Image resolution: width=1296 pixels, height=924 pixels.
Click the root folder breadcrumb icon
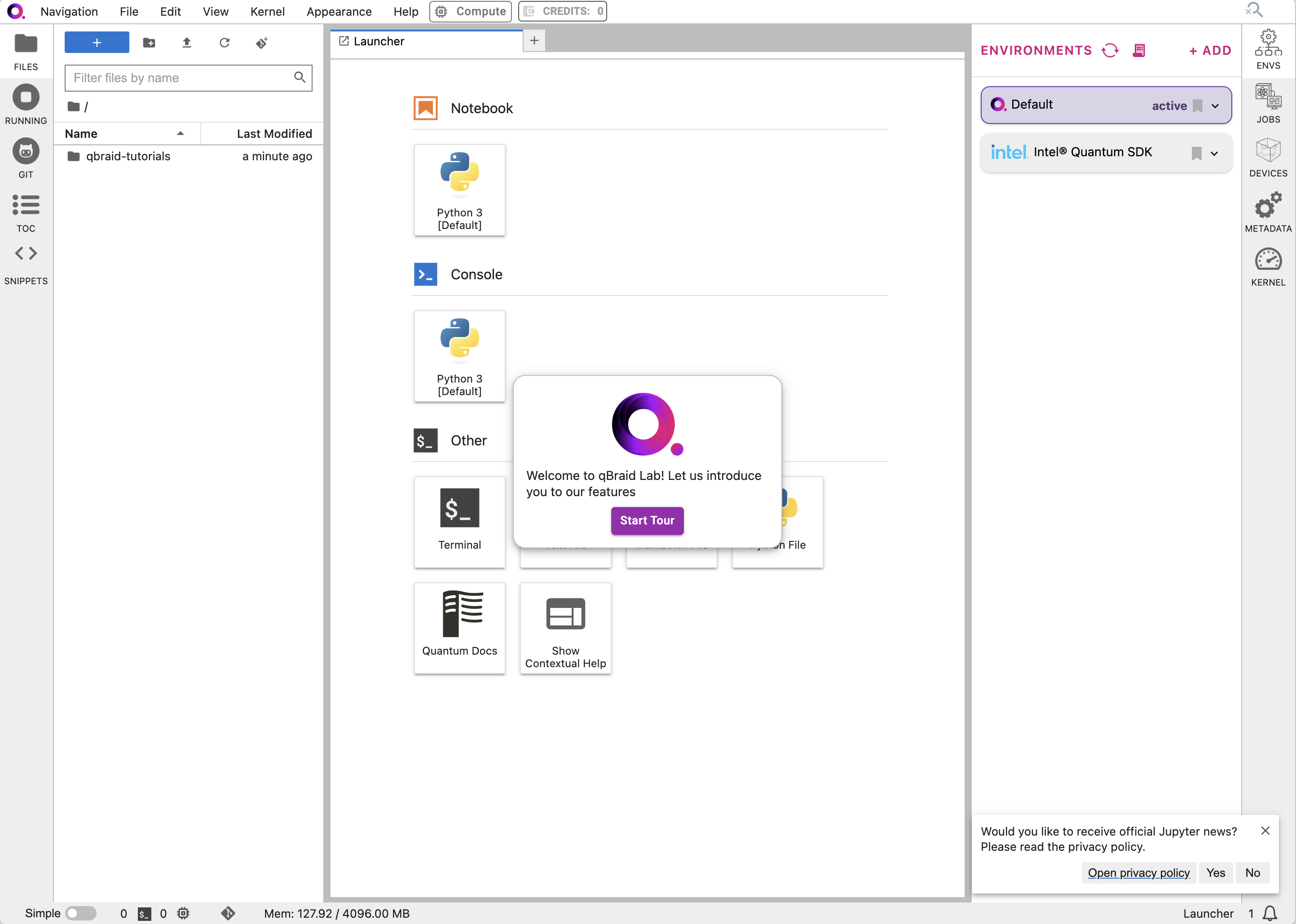click(x=73, y=106)
